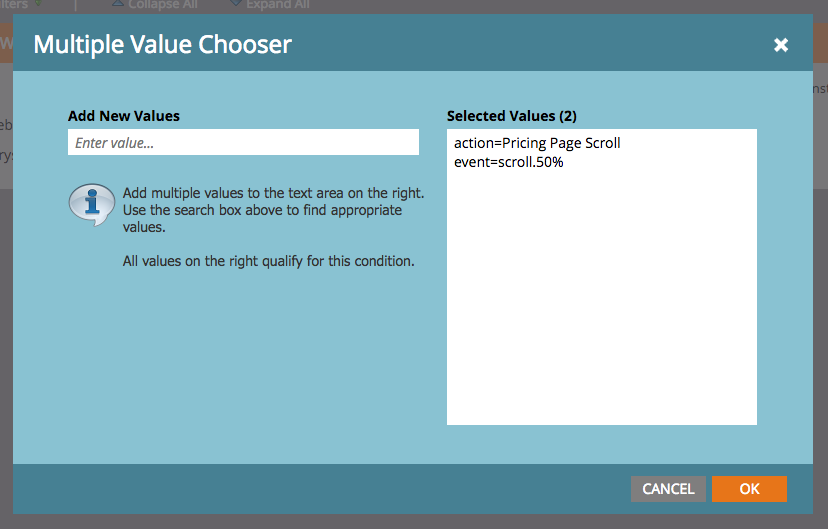Click the 'All values on the right' note
828x529 pixels.
268,261
